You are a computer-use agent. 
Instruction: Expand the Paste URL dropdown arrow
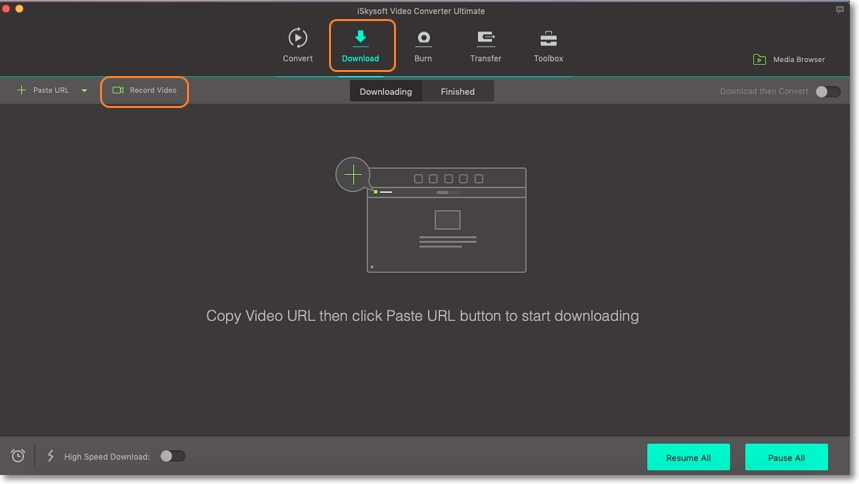tap(84, 91)
